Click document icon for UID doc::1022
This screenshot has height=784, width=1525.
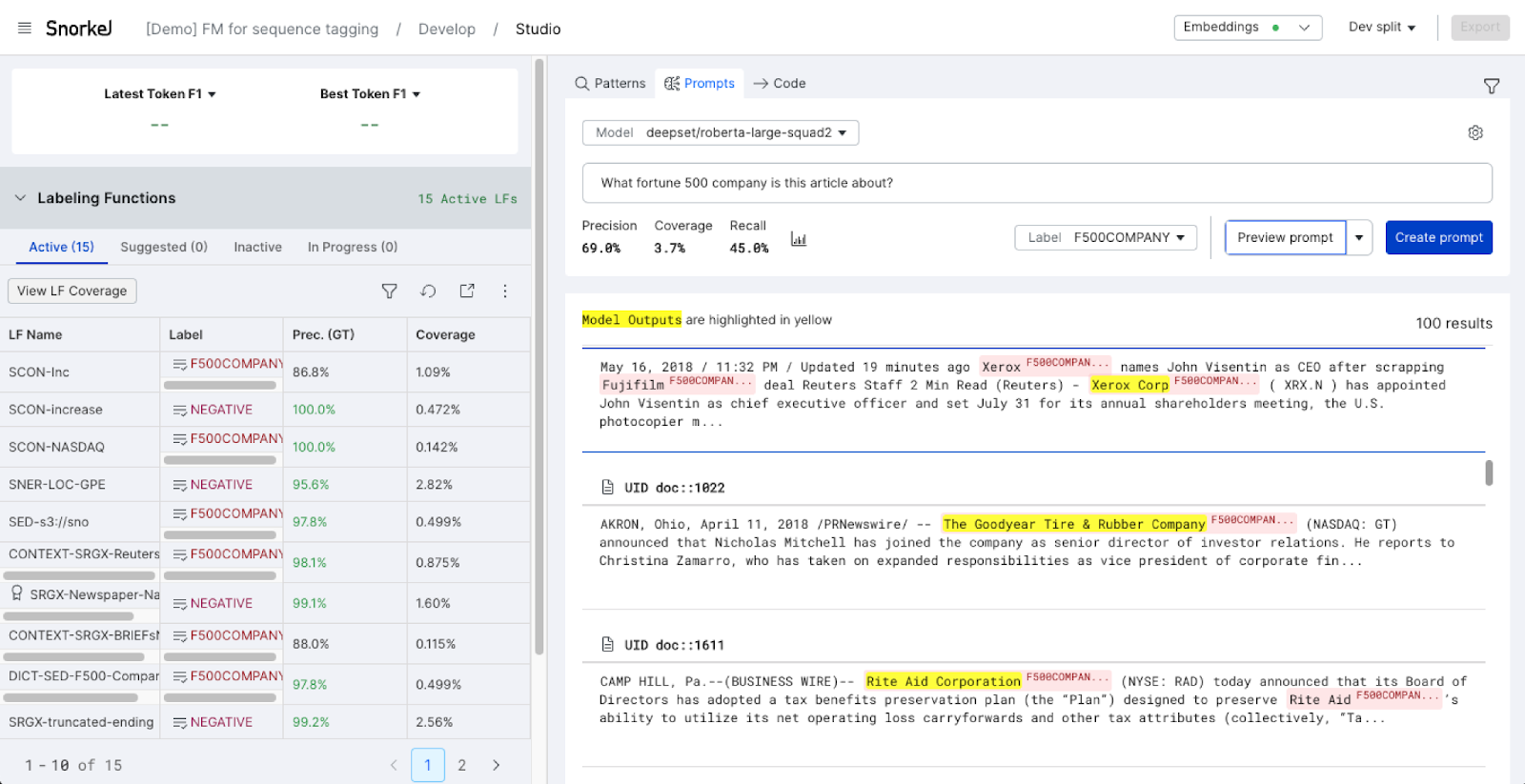click(x=607, y=487)
